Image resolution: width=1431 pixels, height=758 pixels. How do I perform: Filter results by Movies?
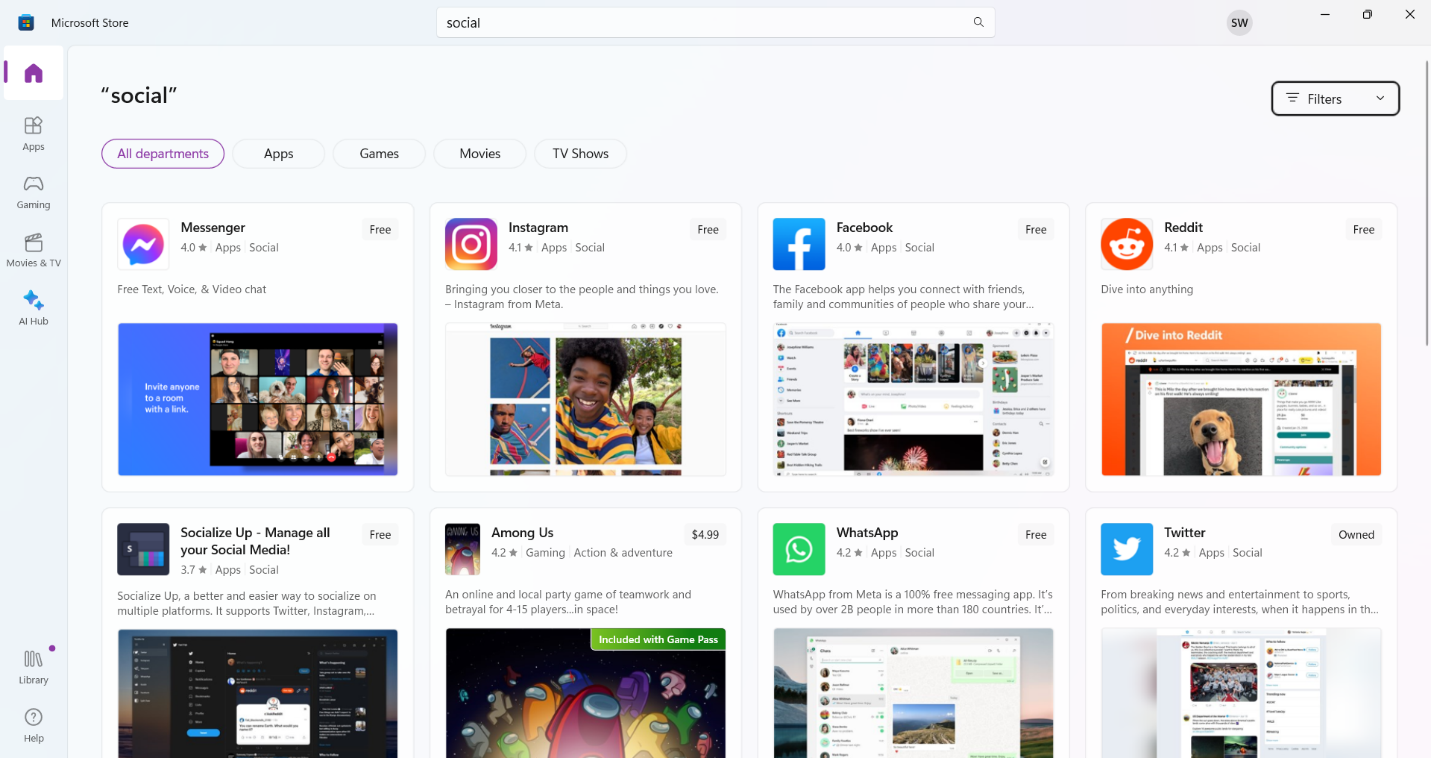click(x=480, y=153)
